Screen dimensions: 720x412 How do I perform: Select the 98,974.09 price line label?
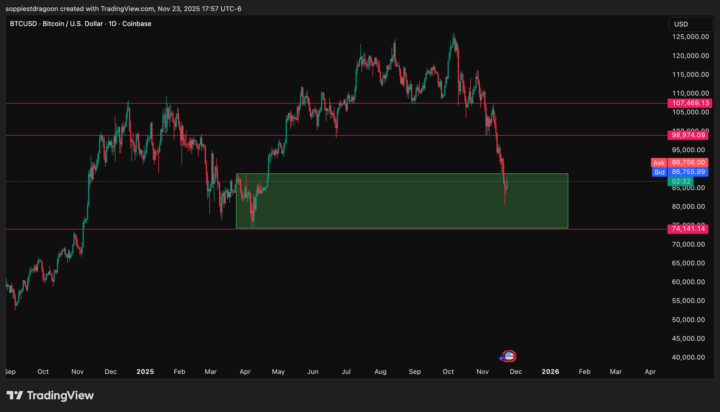687,135
